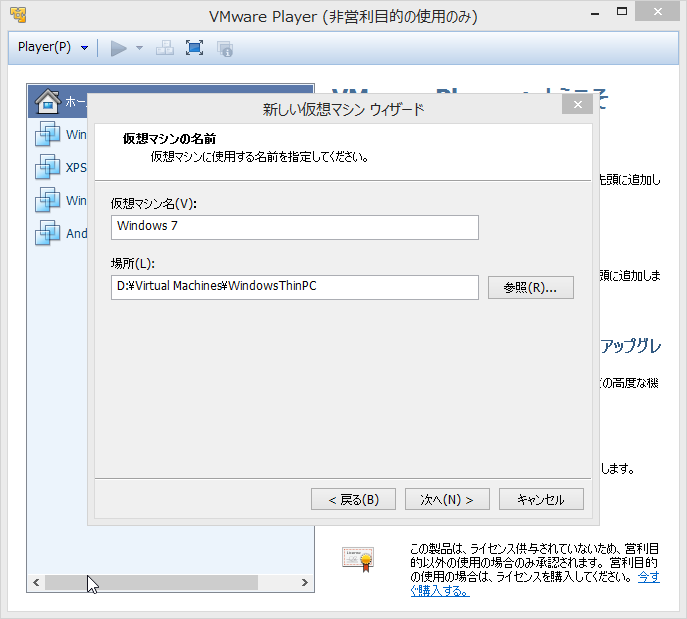Click the left arrow of the library scrollbar

[x=36, y=583]
